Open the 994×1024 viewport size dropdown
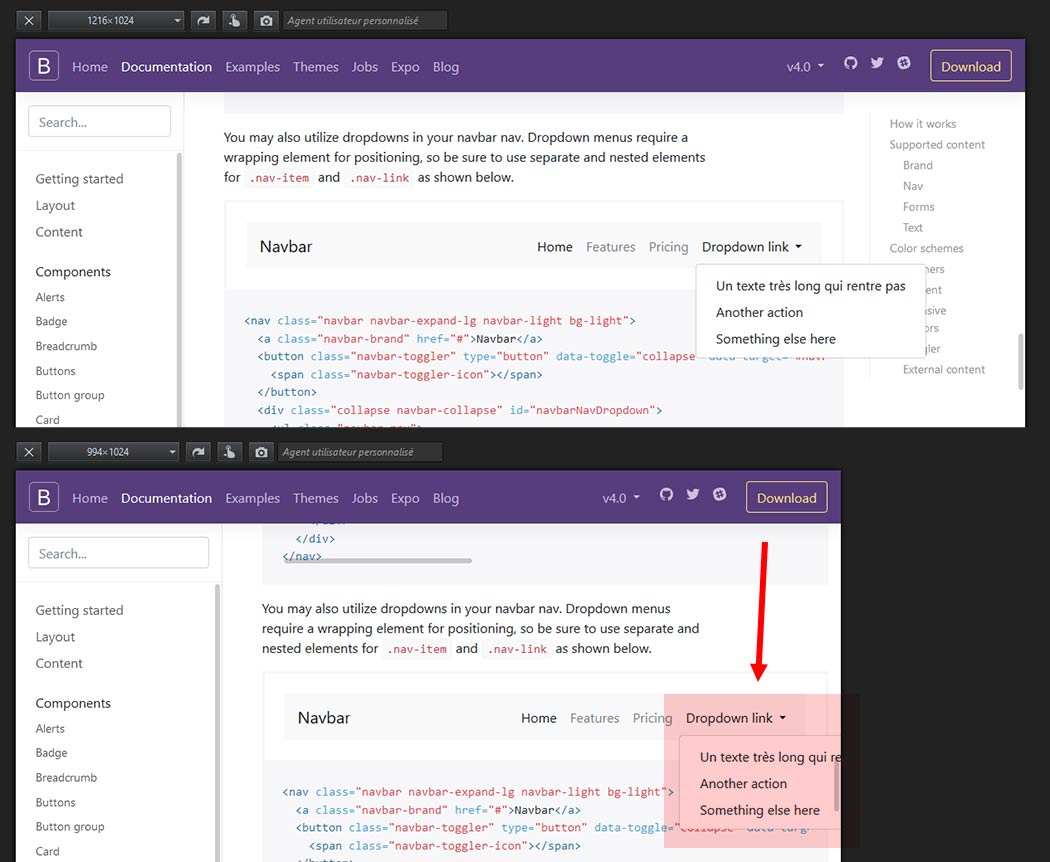The image size is (1050, 862). (x=113, y=452)
